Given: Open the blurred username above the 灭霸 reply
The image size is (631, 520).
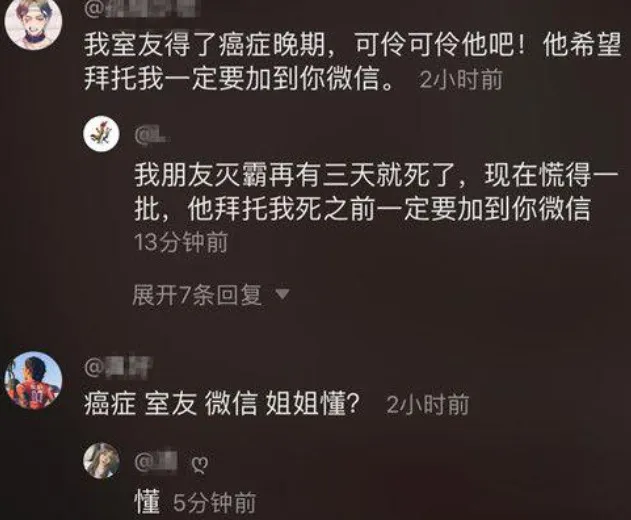Looking at the screenshot, I should 153,135.
